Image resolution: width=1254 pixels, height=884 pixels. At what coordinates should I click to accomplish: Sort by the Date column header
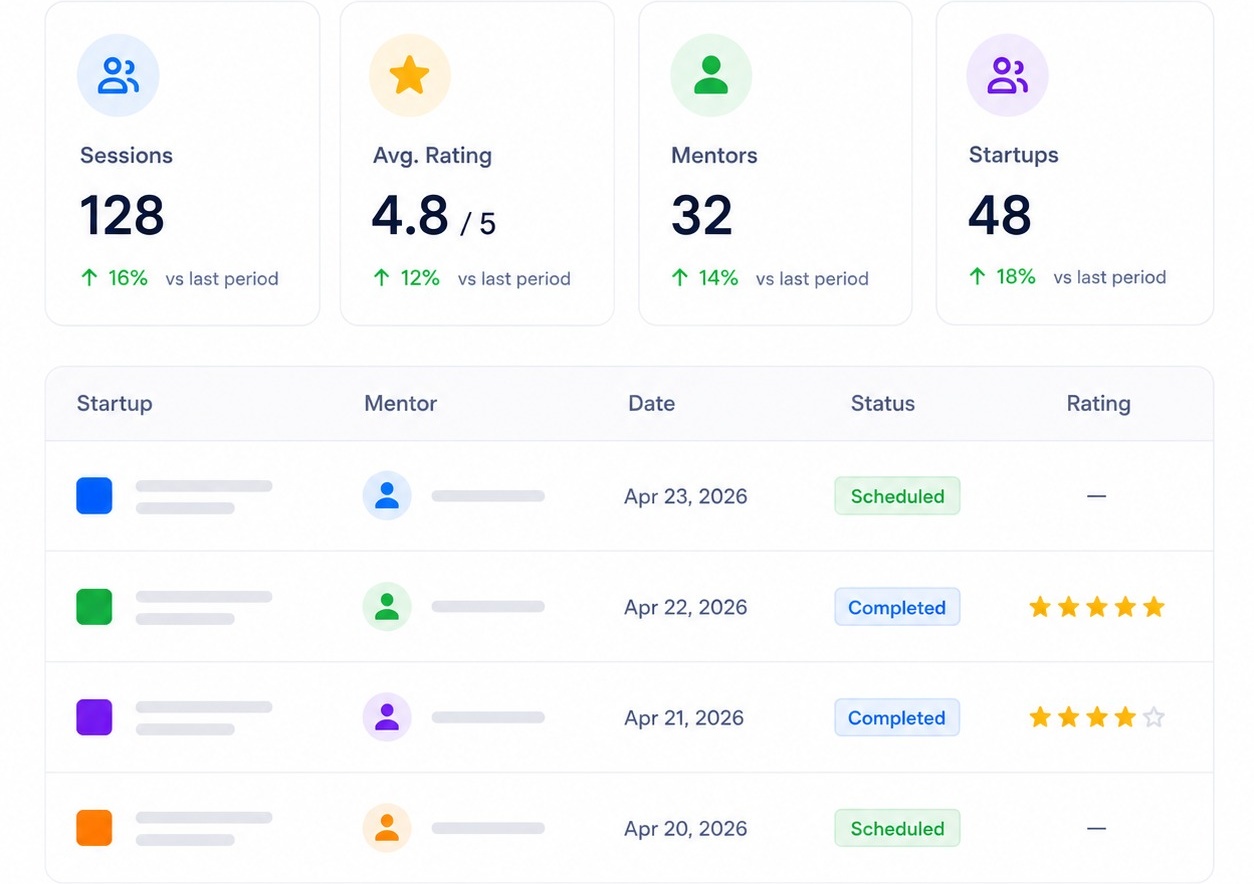click(651, 404)
